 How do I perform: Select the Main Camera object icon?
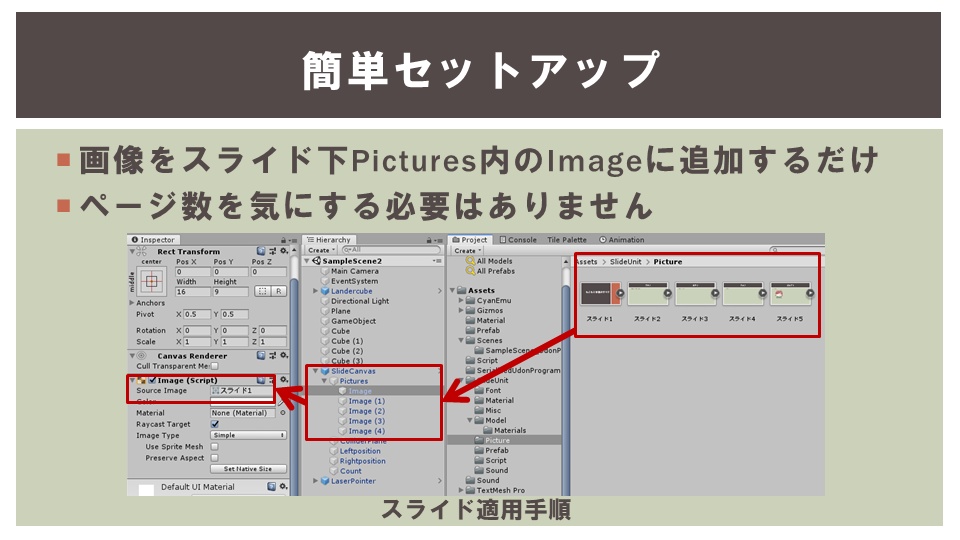click(x=326, y=271)
